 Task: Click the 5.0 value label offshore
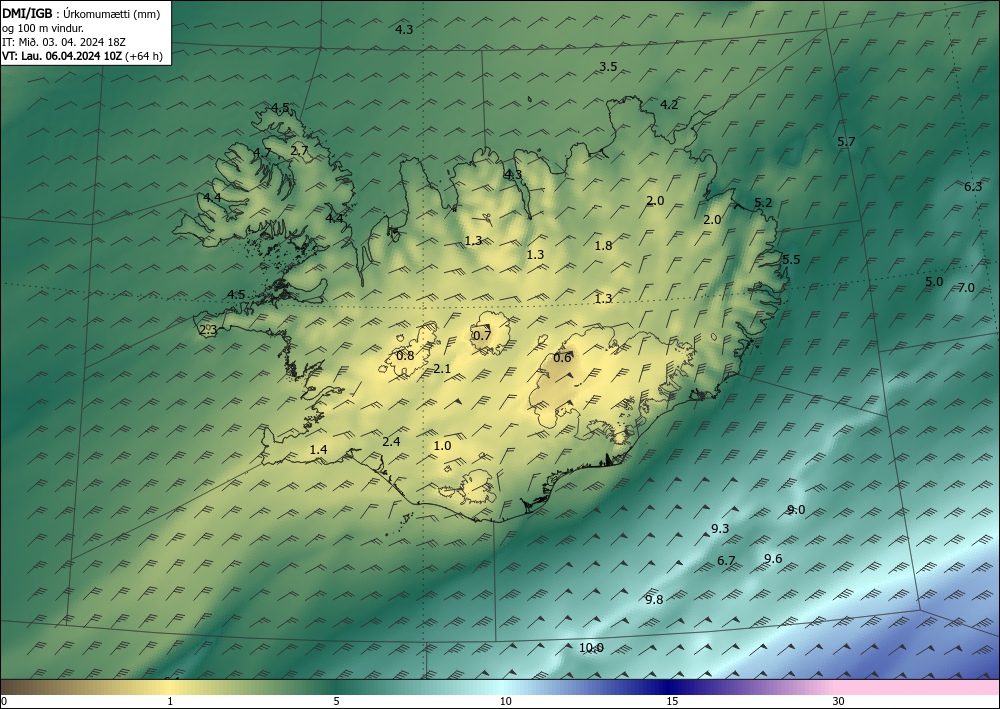coord(934,282)
